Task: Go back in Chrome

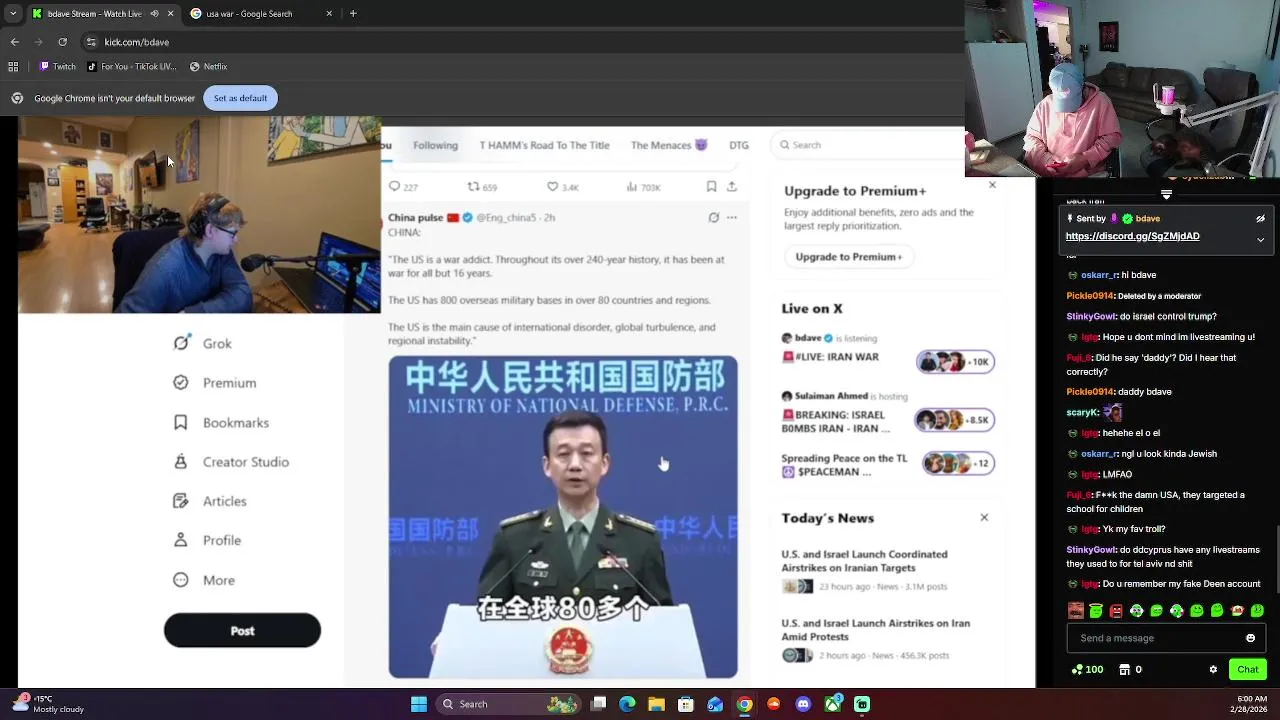Action: click(x=15, y=42)
